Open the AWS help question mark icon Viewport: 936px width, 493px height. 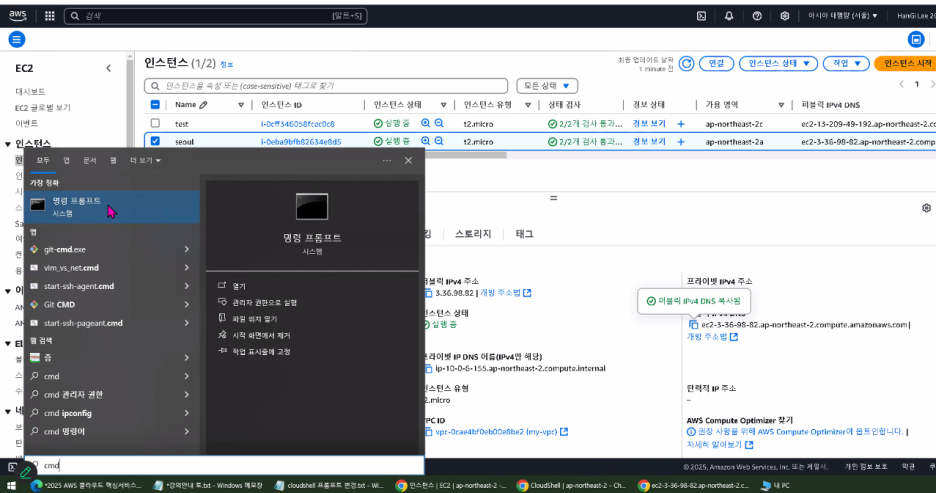(757, 16)
